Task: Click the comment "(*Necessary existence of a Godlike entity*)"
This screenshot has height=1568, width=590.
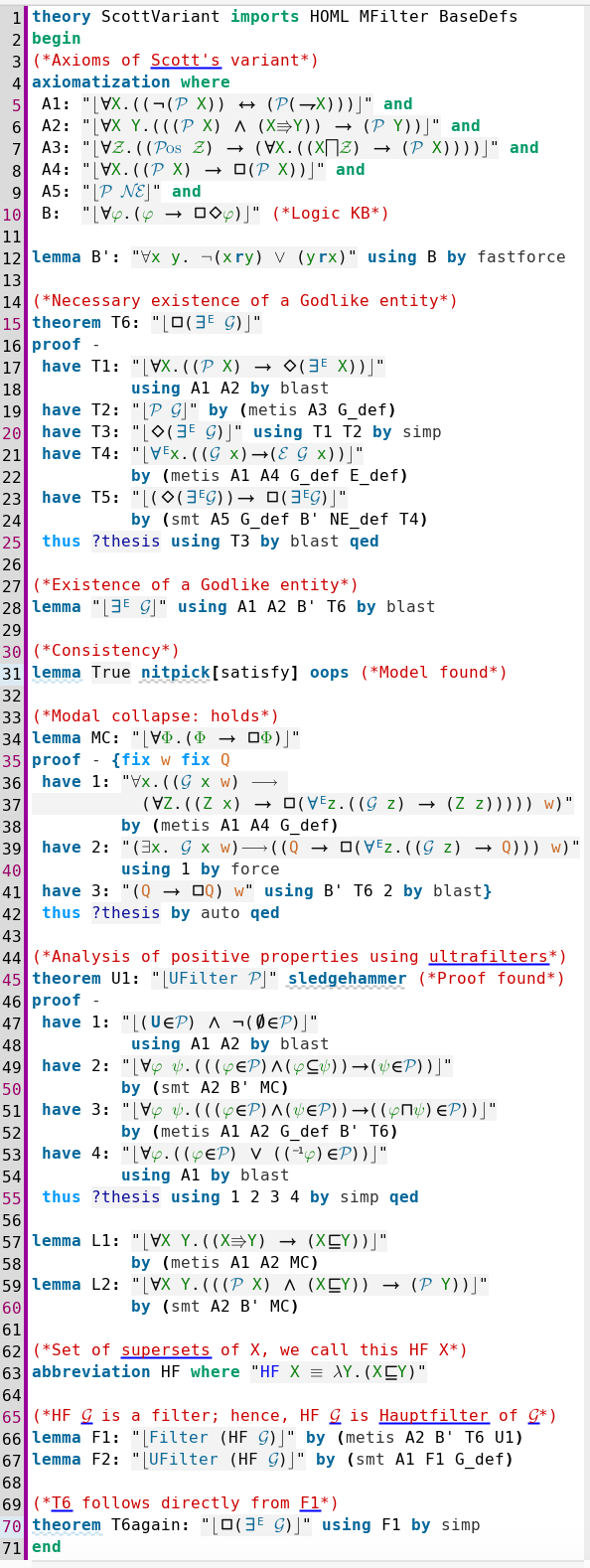Action: tap(245, 301)
